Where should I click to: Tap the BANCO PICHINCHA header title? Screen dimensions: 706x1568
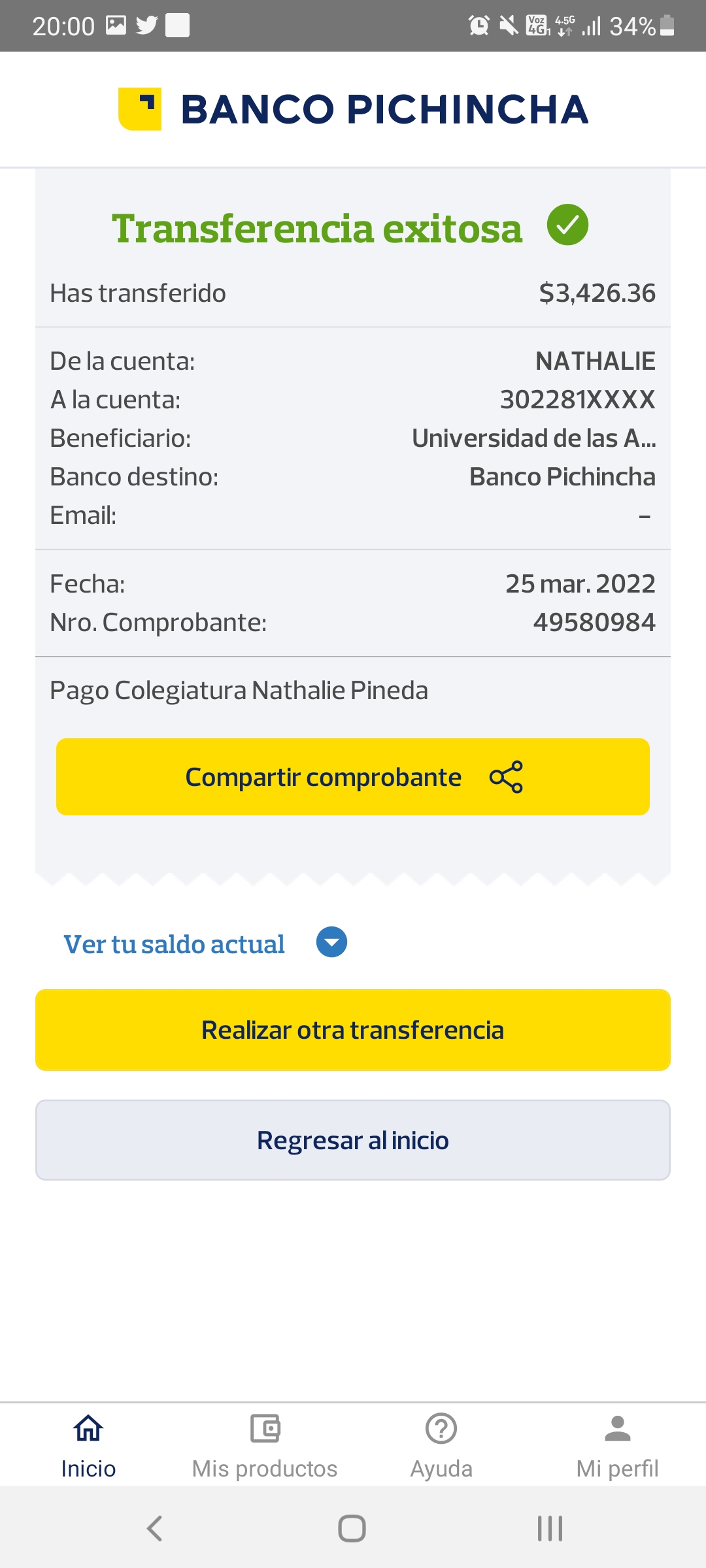coord(384,109)
